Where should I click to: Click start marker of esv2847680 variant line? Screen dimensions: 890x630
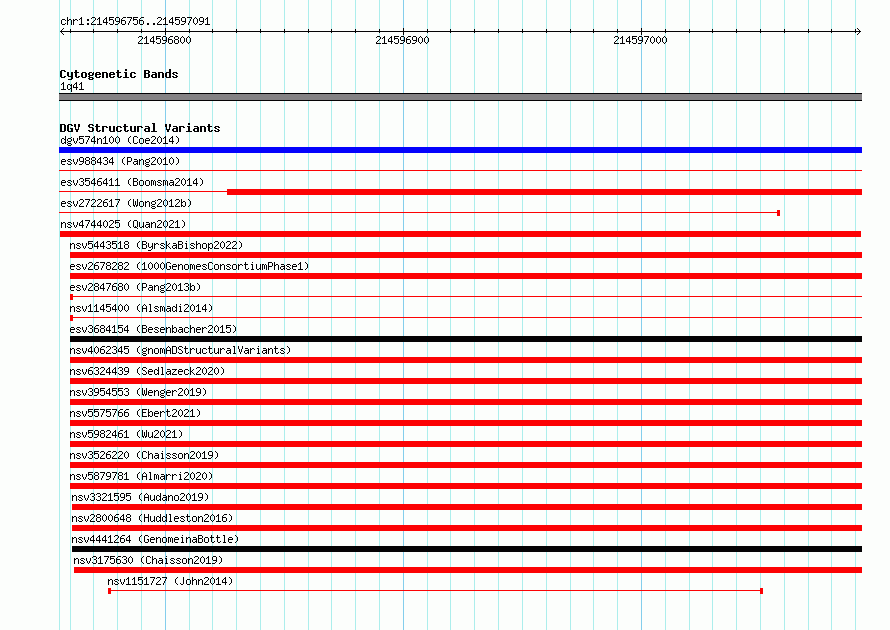(72, 297)
